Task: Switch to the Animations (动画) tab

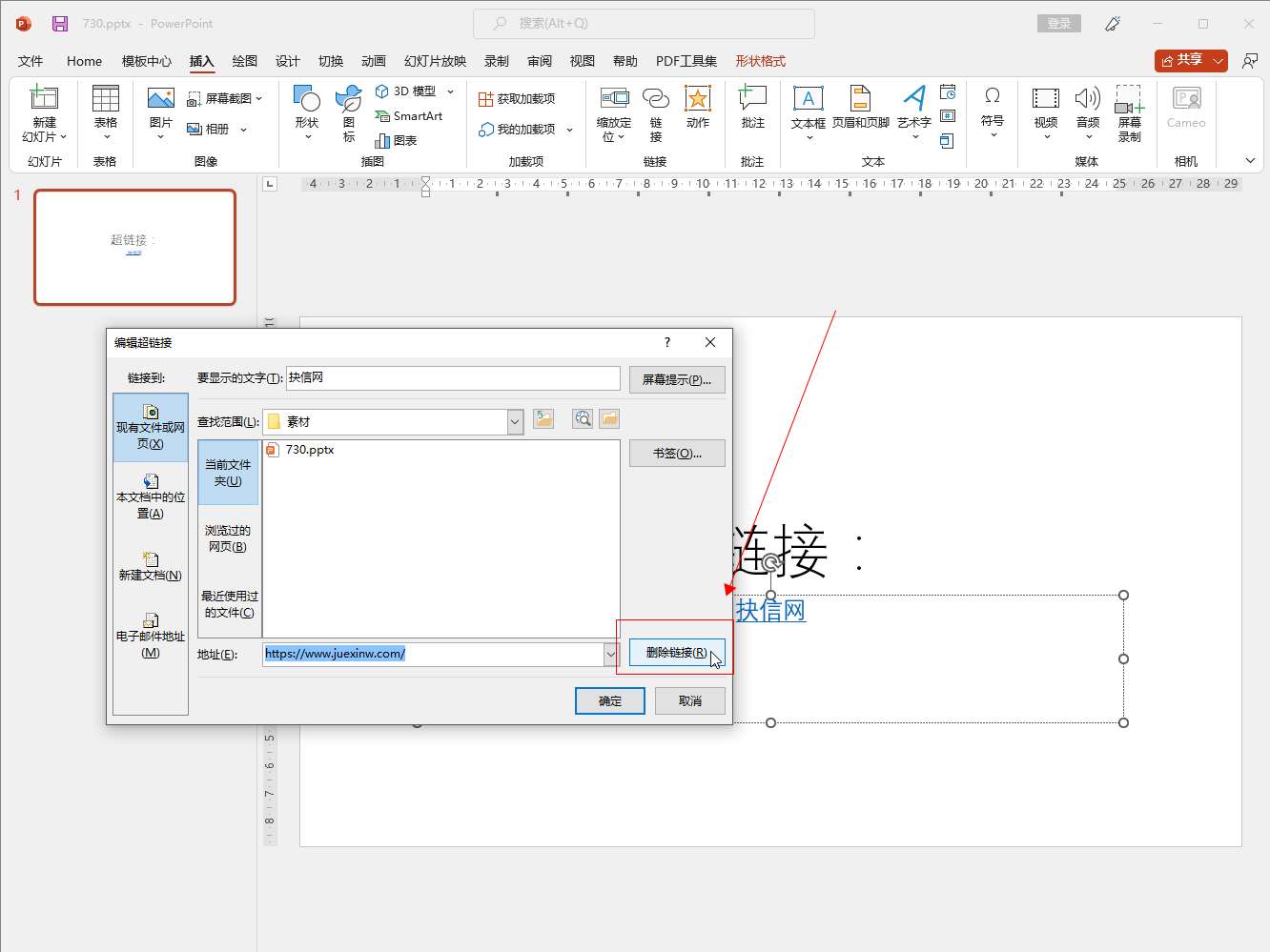Action: pyautogui.click(x=374, y=61)
